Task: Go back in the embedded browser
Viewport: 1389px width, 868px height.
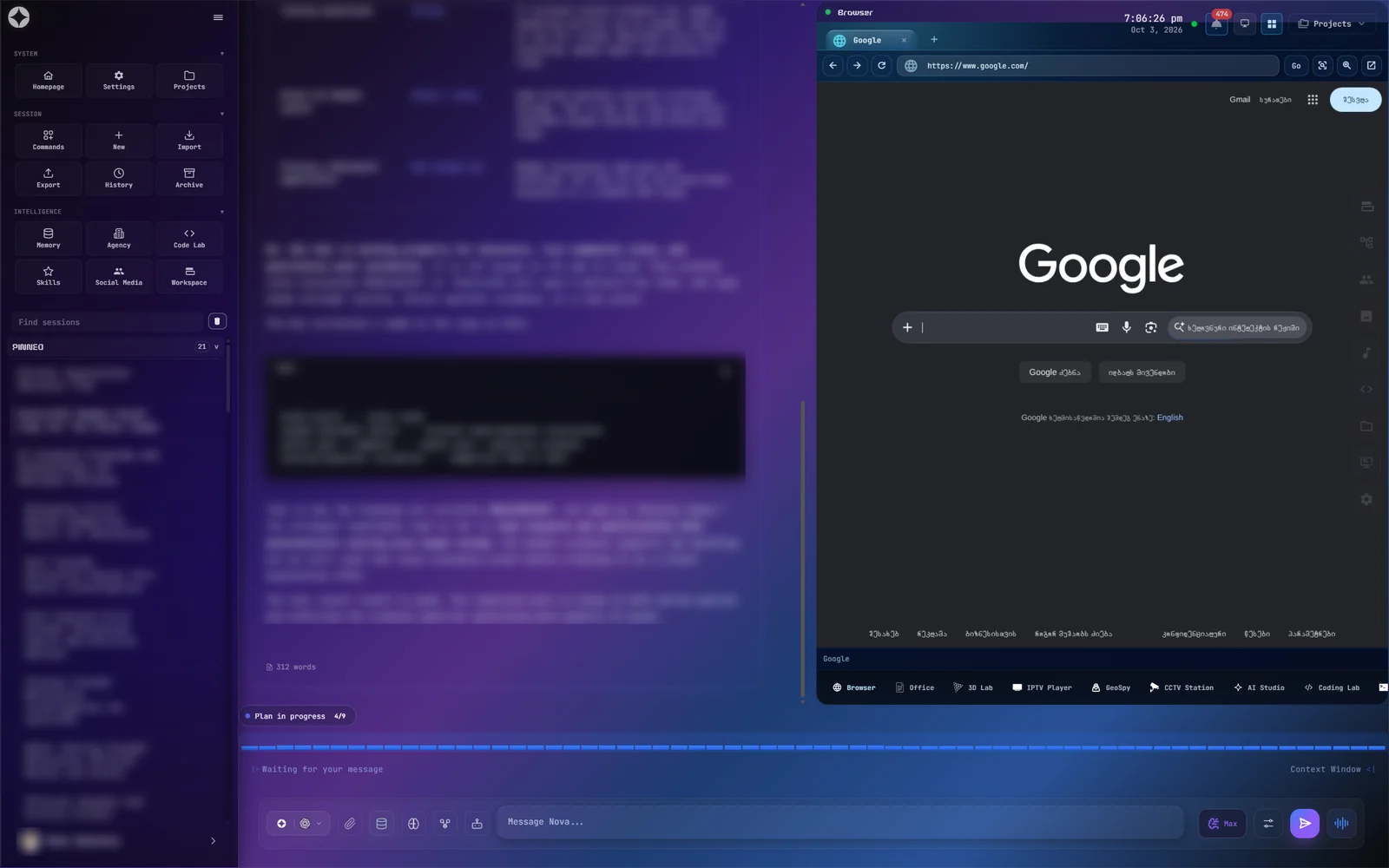Action: (833, 65)
